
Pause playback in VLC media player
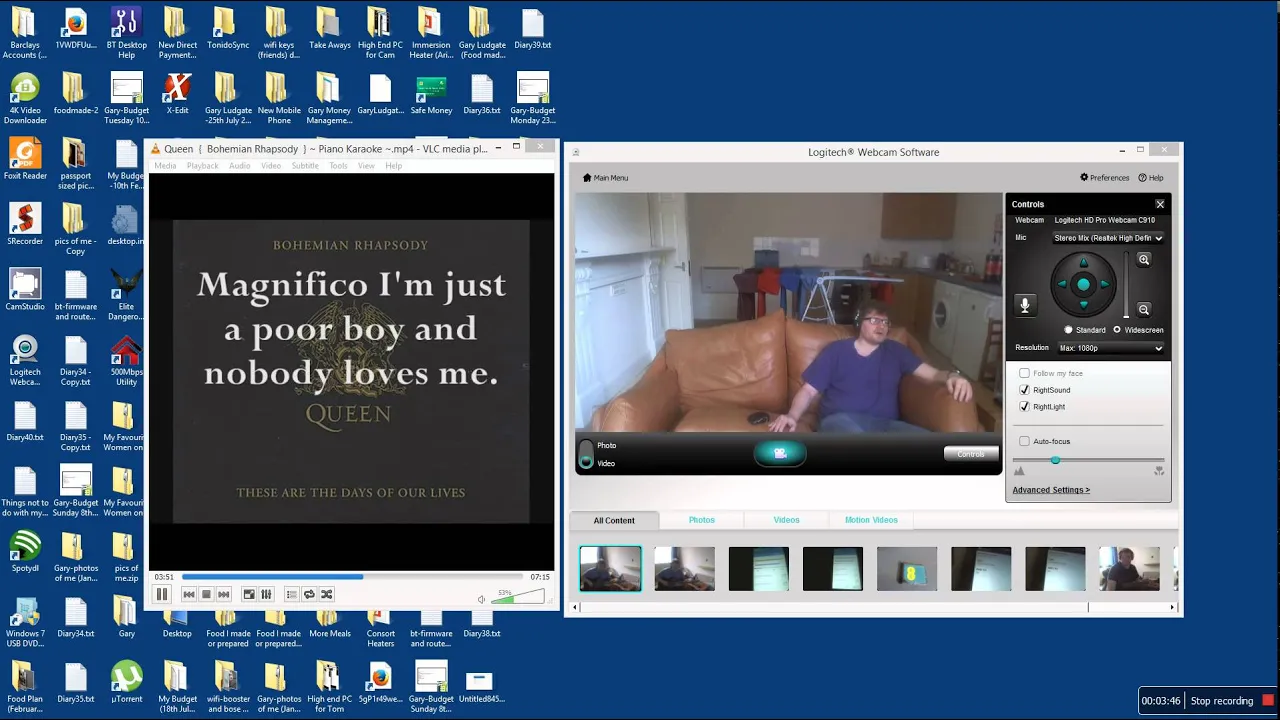coord(161,594)
